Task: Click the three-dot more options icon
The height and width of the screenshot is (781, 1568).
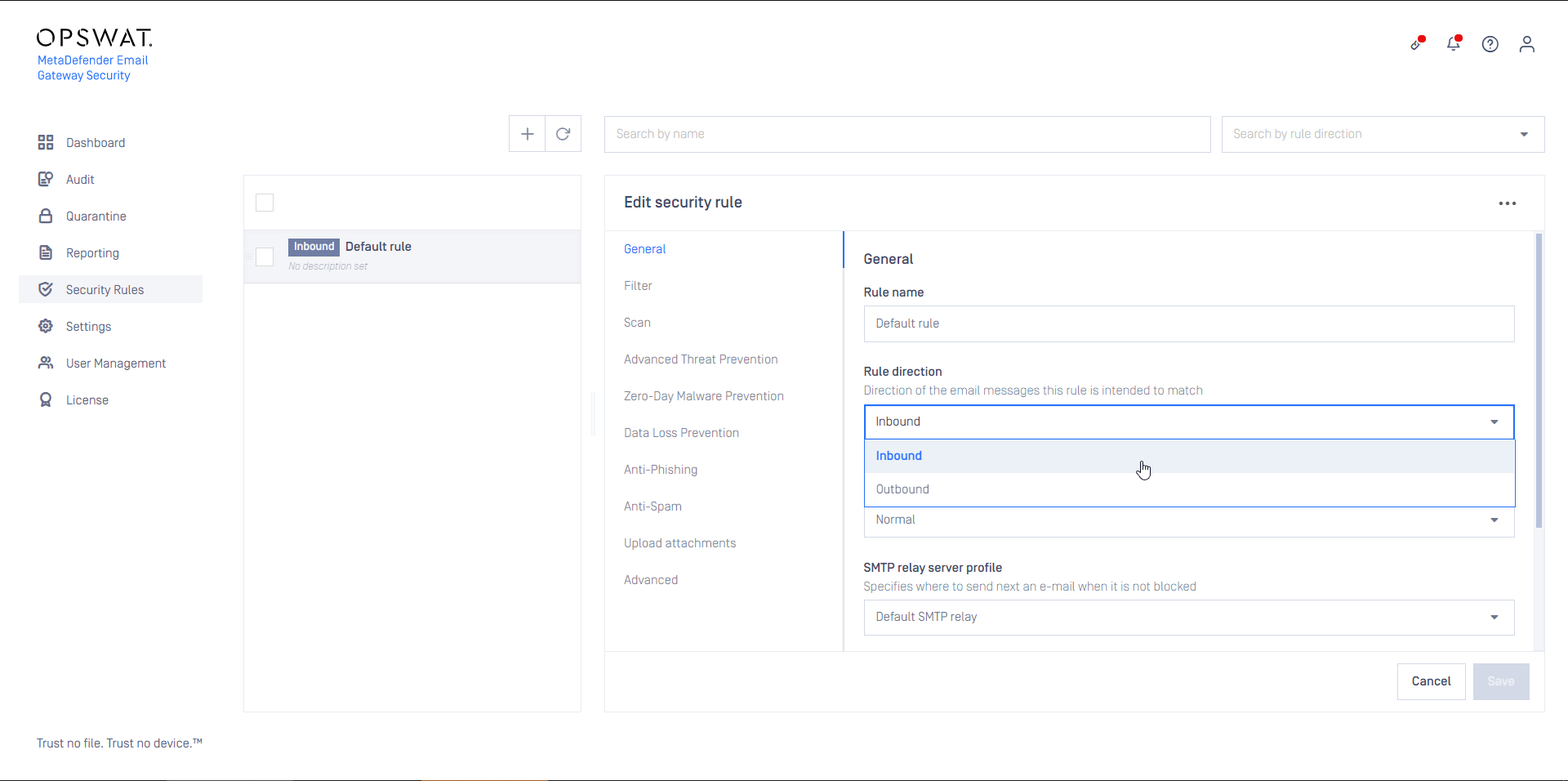Action: tap(1507, 203)
